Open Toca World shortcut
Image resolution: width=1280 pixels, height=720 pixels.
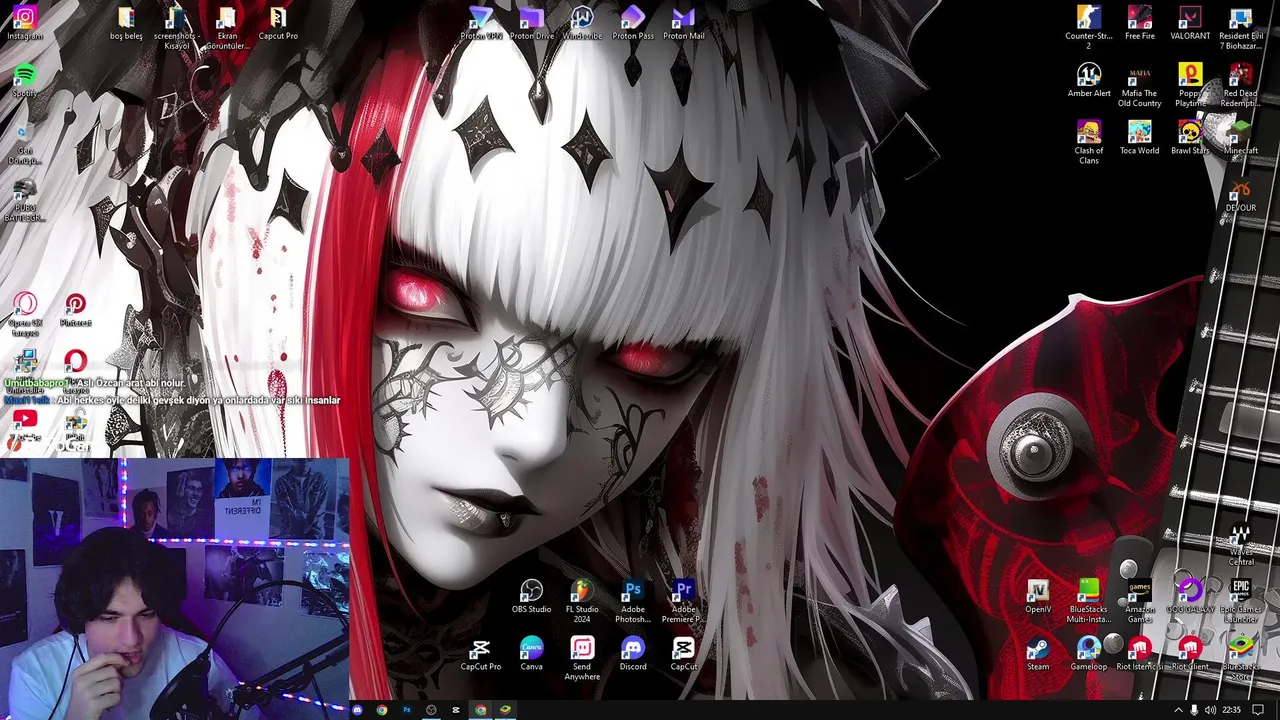tap(1139, 137)
